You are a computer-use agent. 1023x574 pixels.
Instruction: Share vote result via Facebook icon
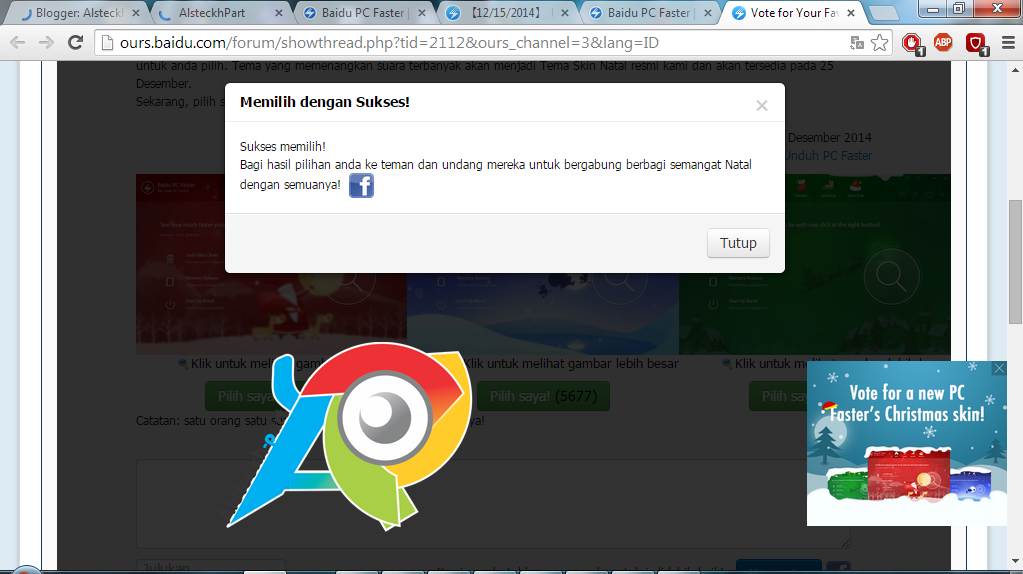361,186
